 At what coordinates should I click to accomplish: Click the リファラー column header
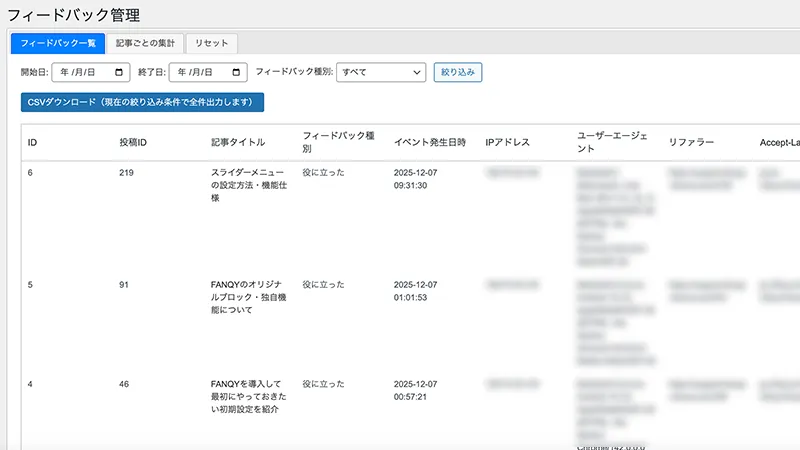691,142
